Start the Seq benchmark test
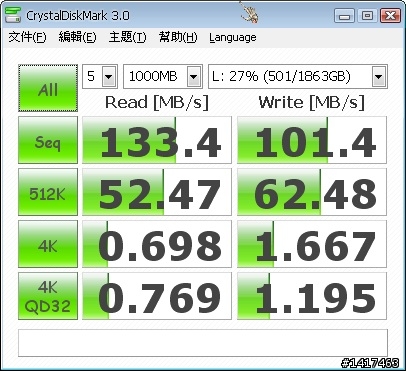406x371 pixels. click(x=48, y=140)
